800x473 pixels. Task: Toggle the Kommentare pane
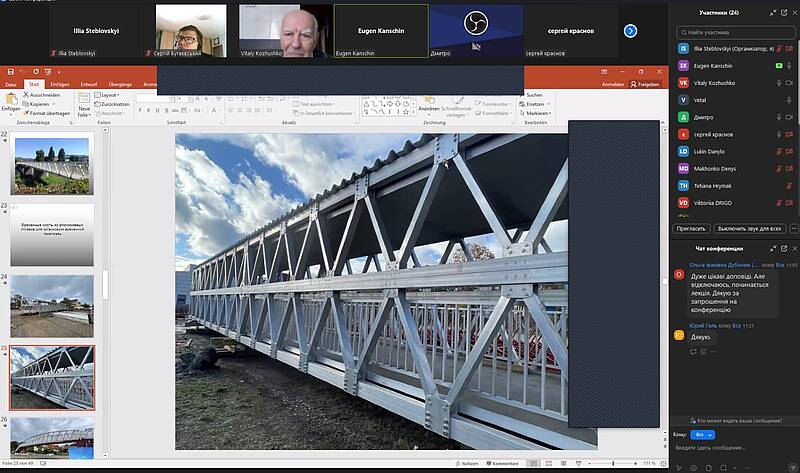pos(503,463)
